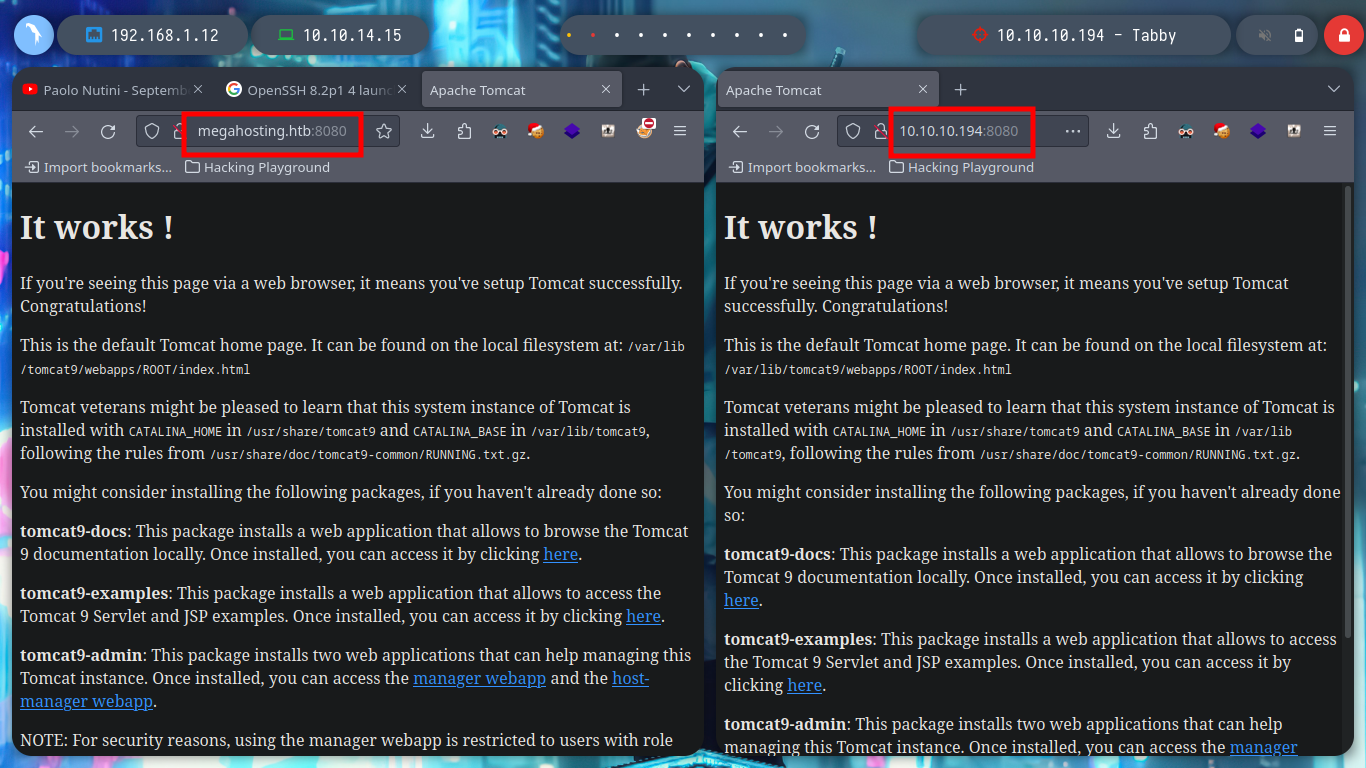Open Extensions puzzle icon in megahosting.htb window
Screen dimensions: 1366x768
tap(464, 131)
